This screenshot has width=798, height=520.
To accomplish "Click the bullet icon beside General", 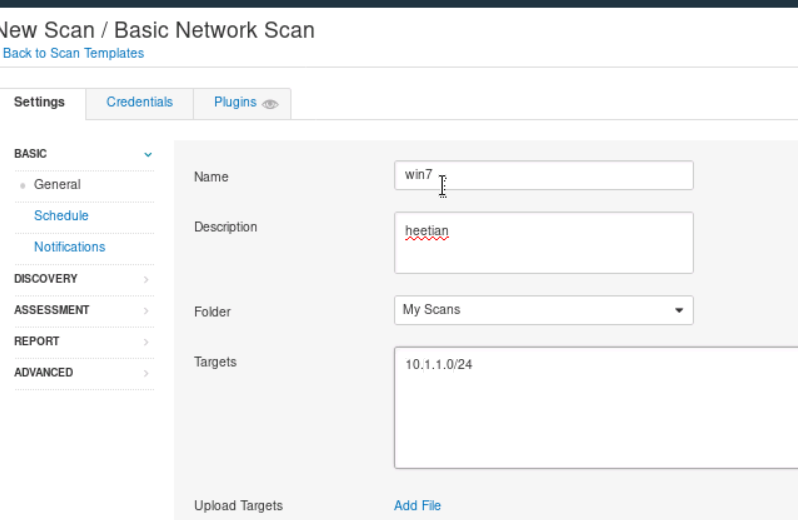I will 23,185.
